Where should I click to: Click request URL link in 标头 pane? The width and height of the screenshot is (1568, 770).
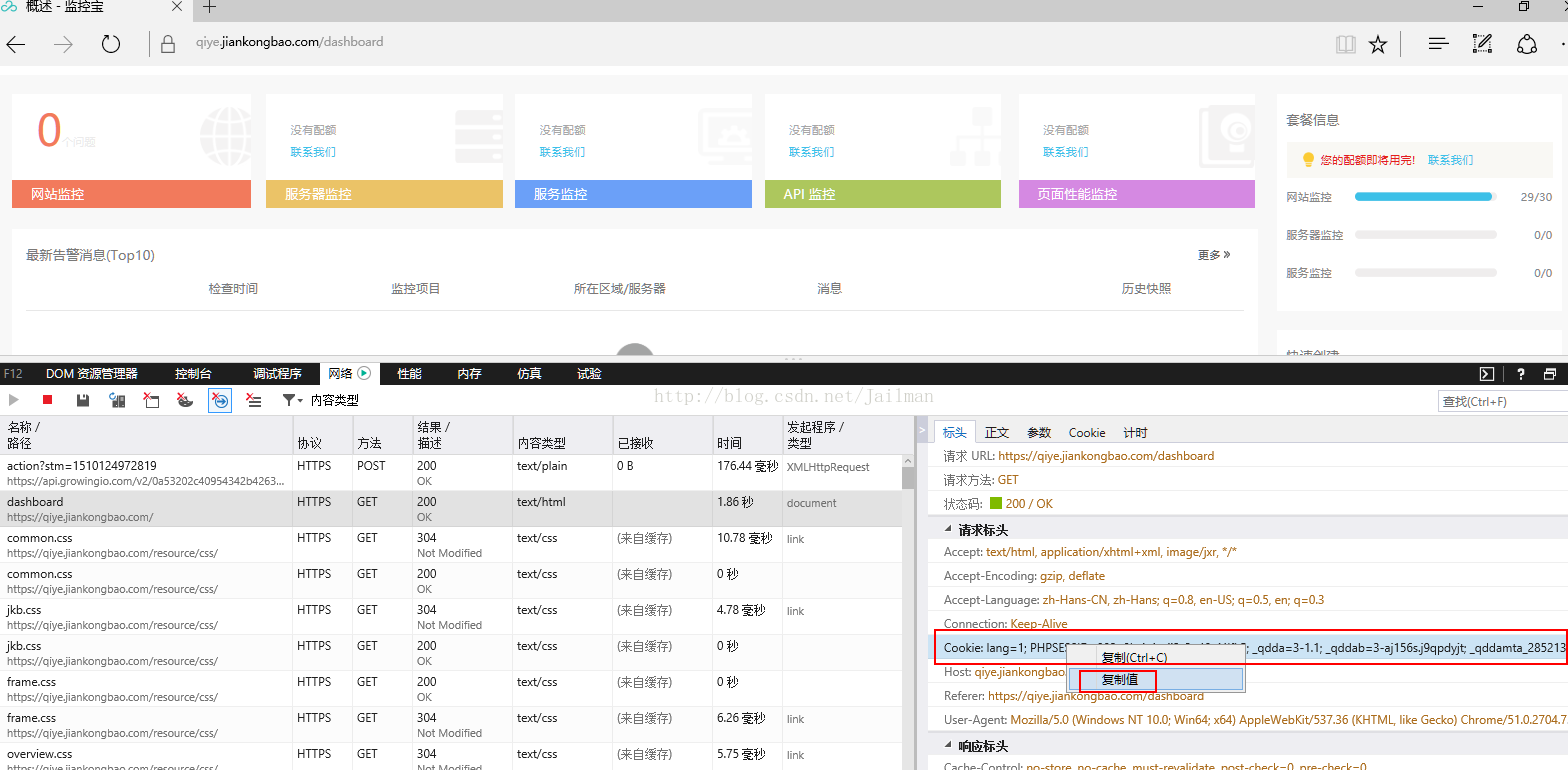pos(1106,456)
